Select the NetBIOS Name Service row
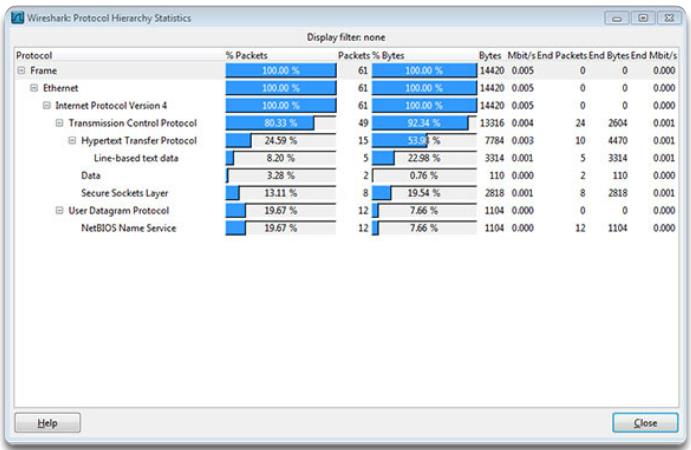 (128, 228)
